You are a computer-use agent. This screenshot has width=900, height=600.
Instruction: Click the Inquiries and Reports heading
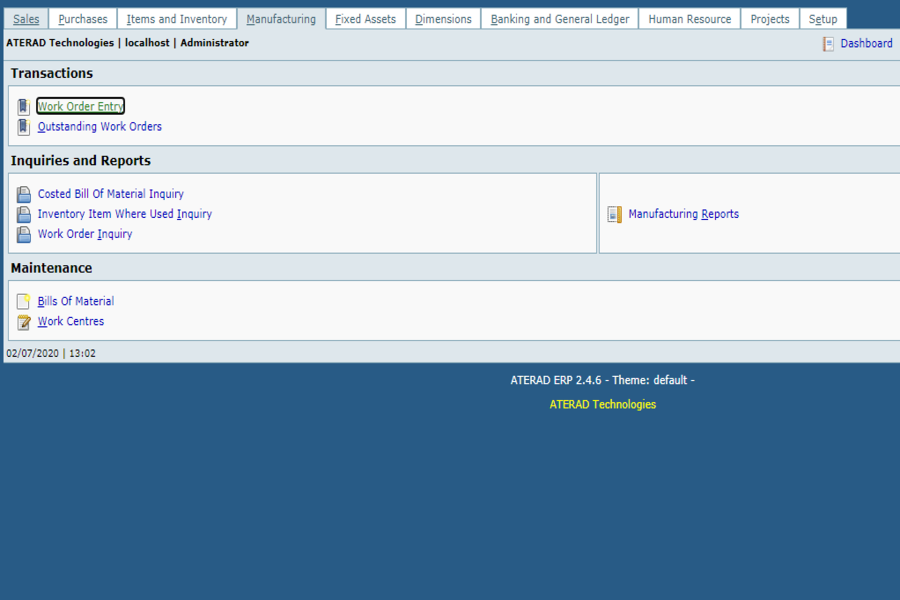click(x=81, y=161)
